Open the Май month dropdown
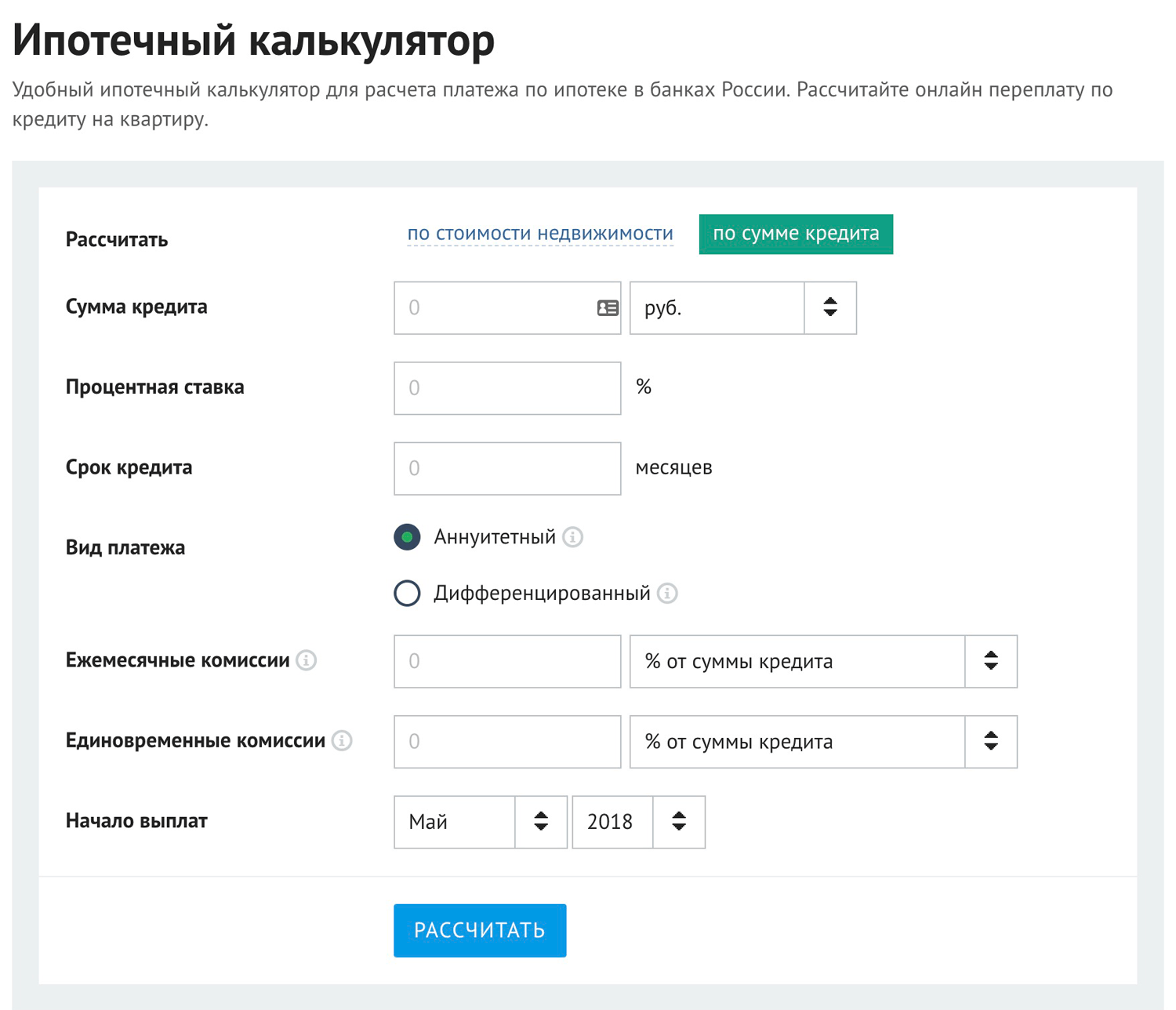 click(x=481, y=822)
